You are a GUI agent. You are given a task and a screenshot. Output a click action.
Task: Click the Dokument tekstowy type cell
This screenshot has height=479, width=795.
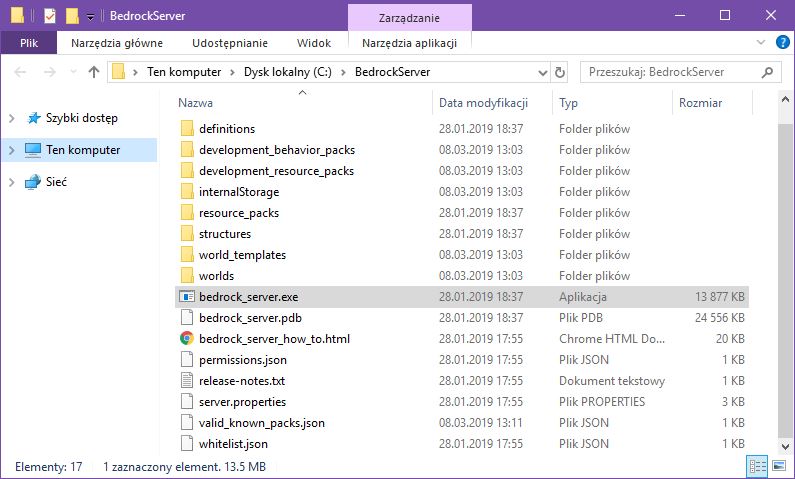click(612, 381)
